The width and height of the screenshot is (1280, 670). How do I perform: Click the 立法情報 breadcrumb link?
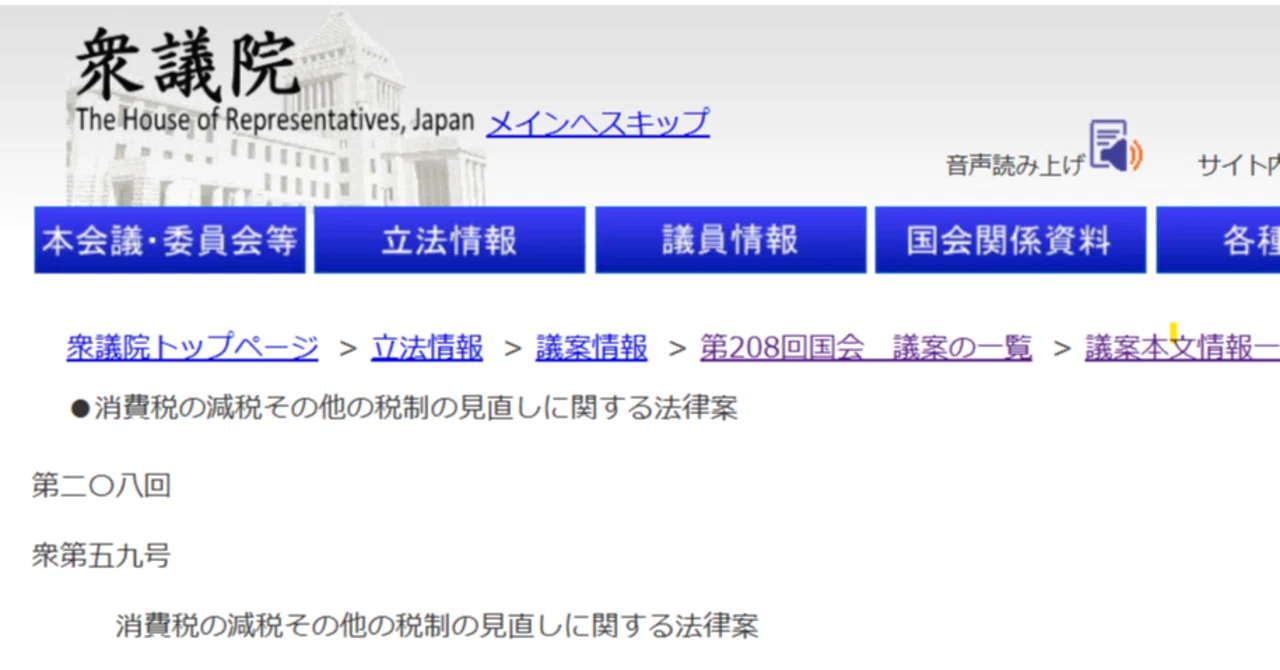[427, 347]
